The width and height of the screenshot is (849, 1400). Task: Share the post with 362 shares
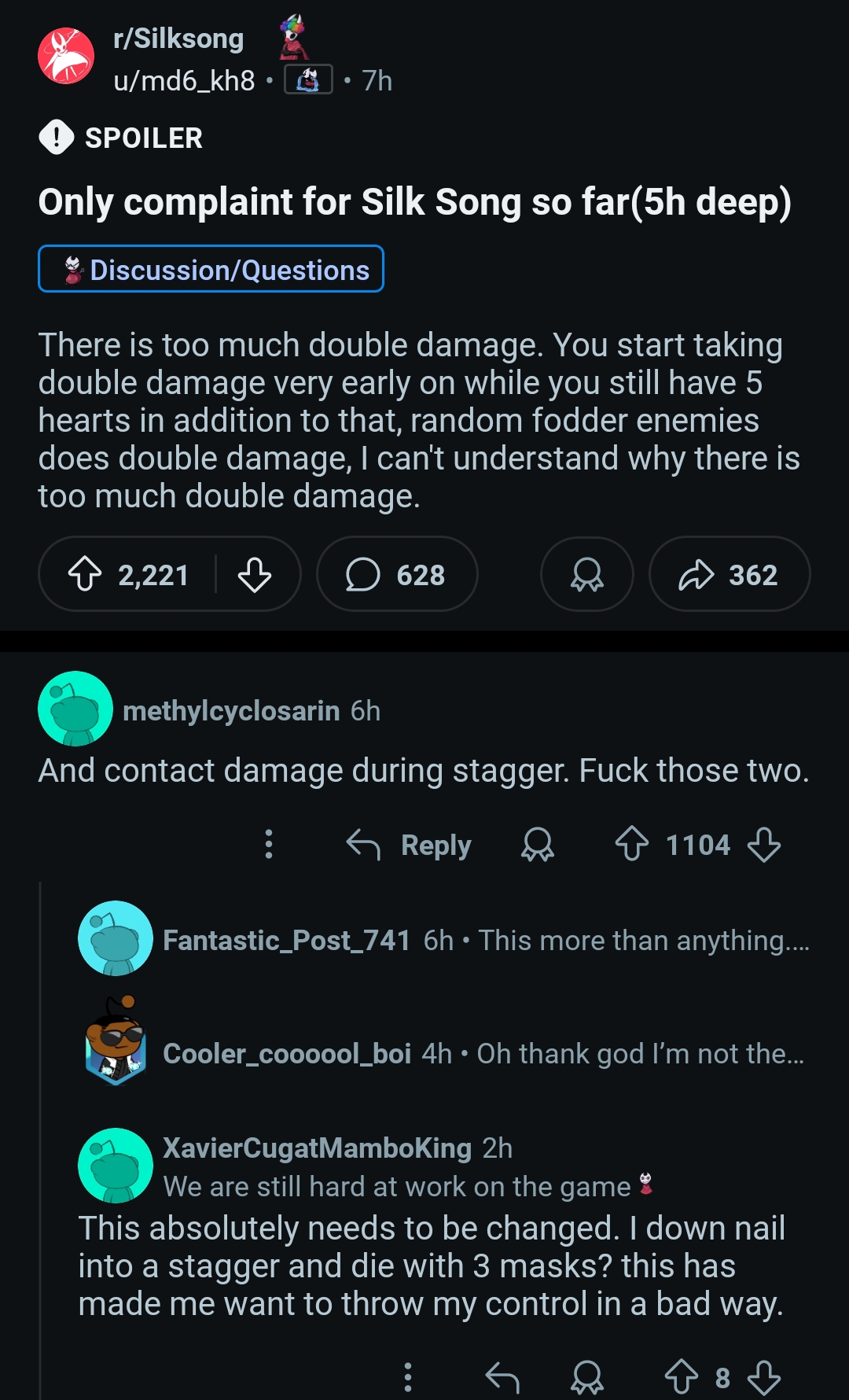click(x=729, y=575)
